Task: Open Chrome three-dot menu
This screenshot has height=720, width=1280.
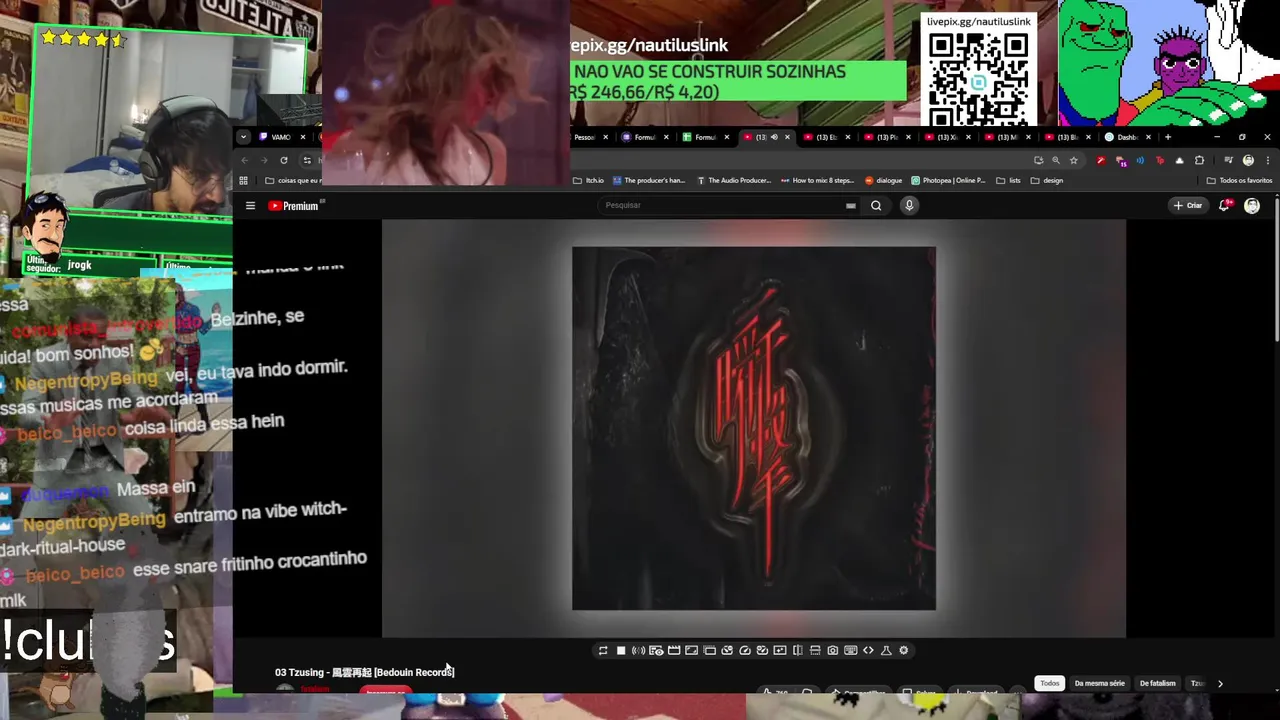Action: click(x=1268, y=160)
